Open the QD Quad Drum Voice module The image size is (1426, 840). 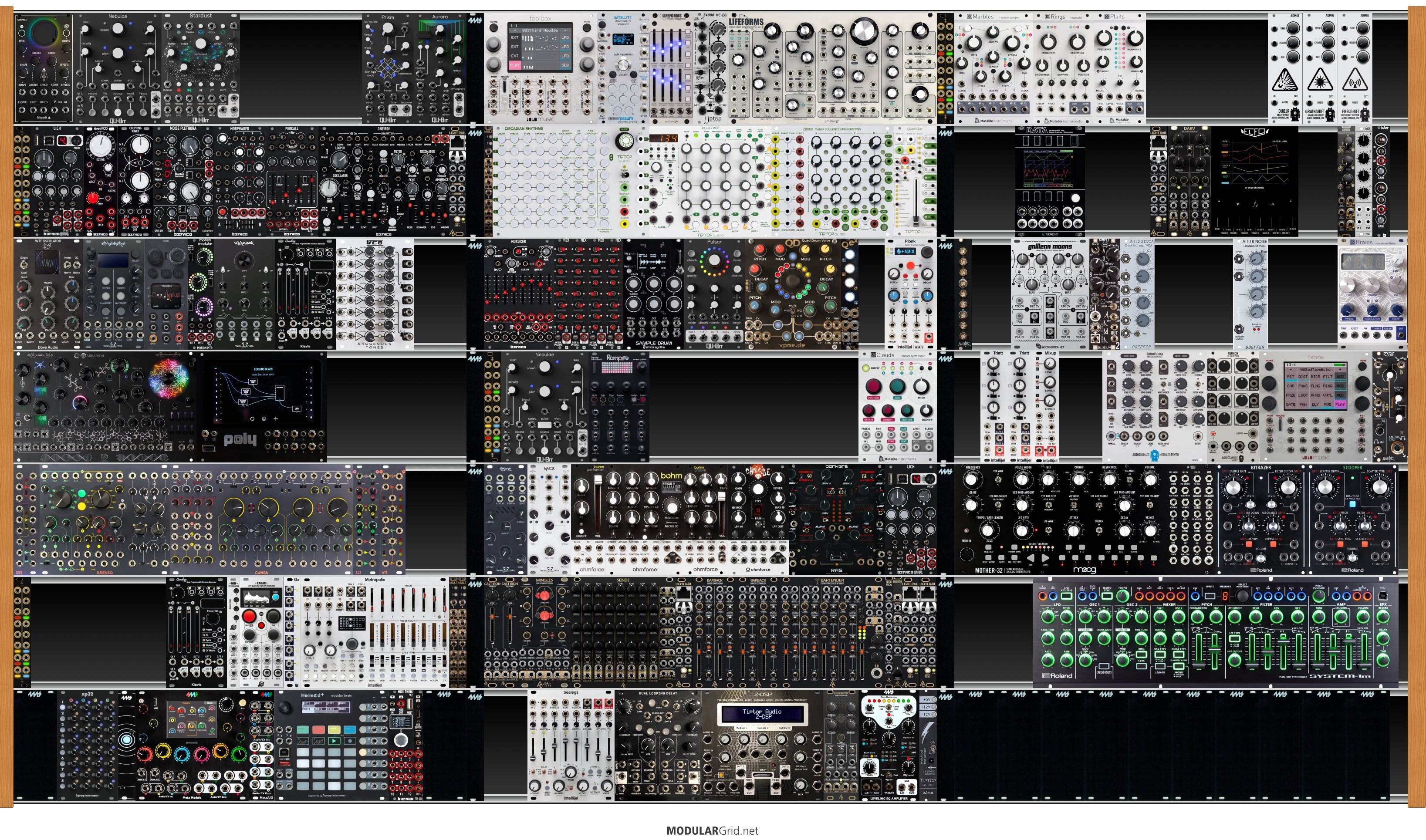(x=793, y=294)
